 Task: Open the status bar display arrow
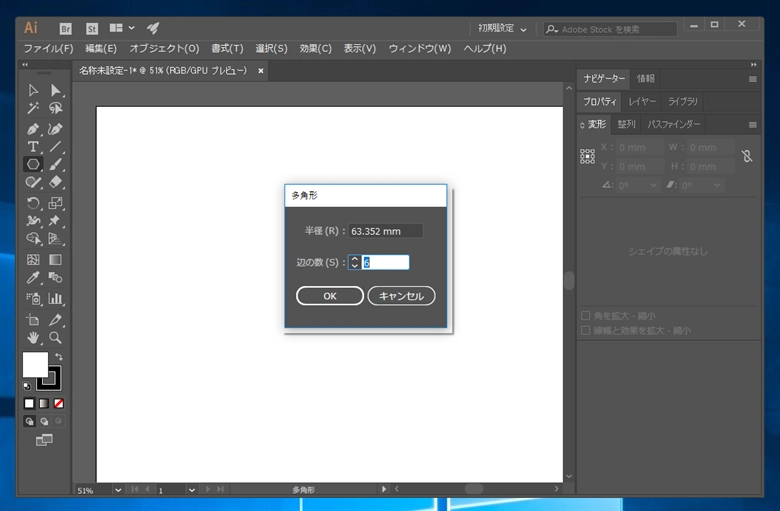pyautogui.click(x=384, y=489)
